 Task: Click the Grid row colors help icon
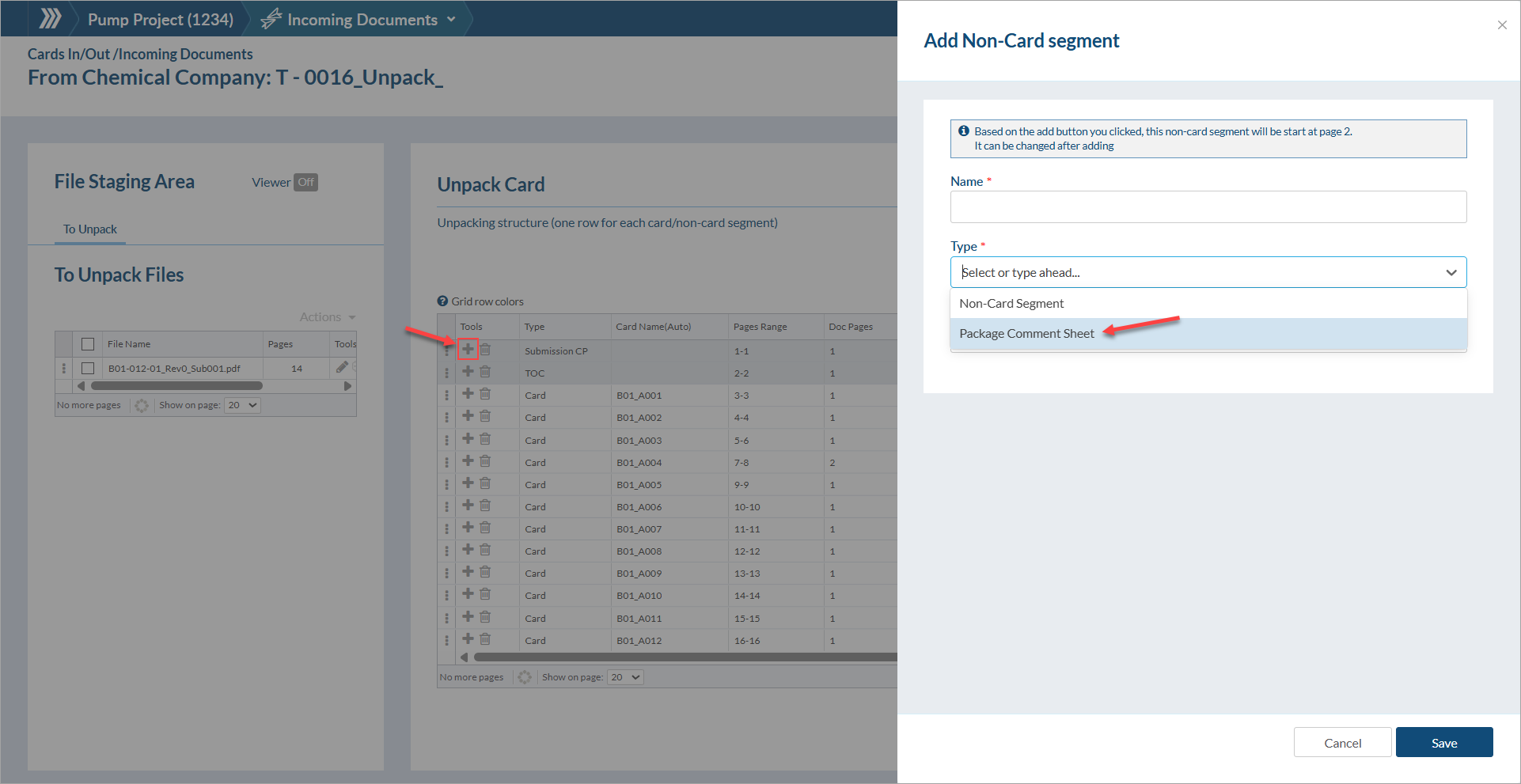443,301
